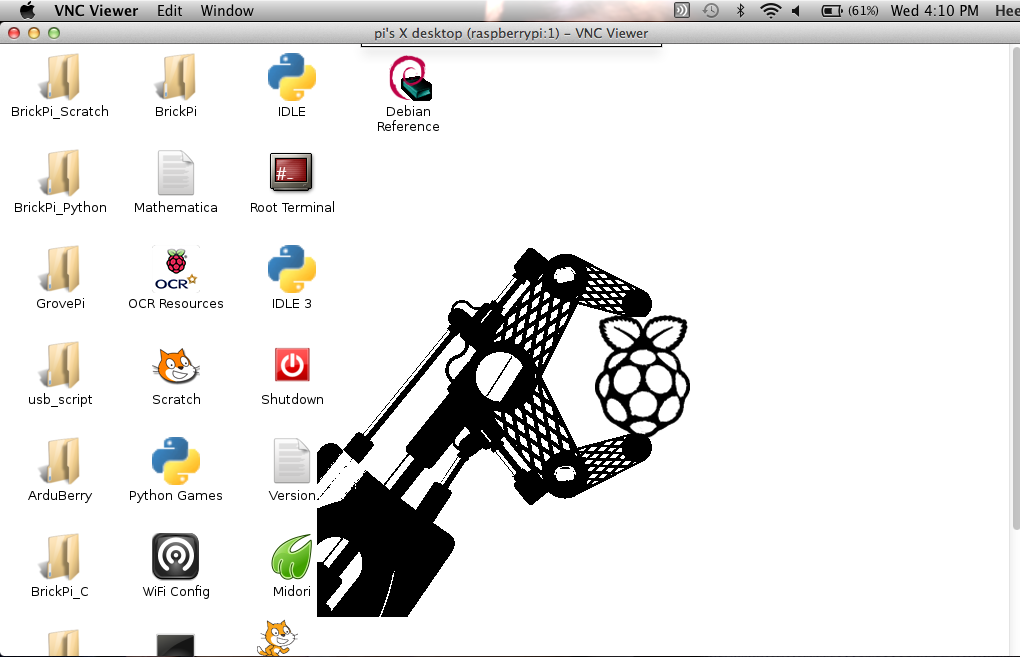Viewport: 1020px width, 657px height.
Task: Open the Mathematica file icon
Action: pyautogui.click(x=176, y=173)
